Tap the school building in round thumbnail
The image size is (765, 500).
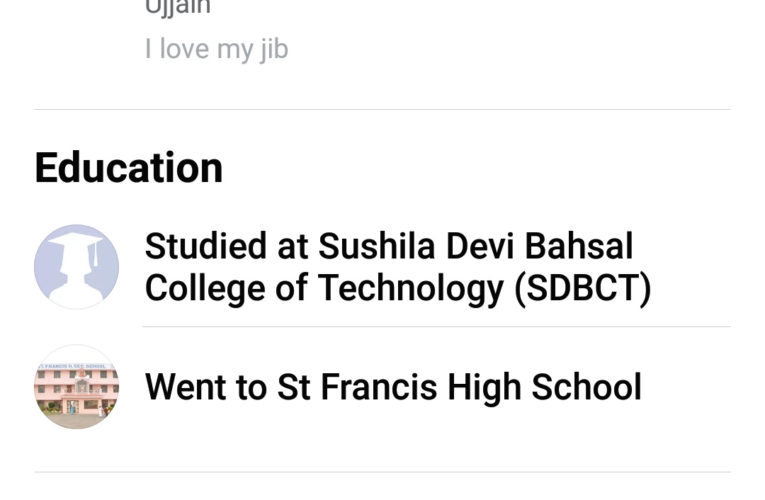76,392
